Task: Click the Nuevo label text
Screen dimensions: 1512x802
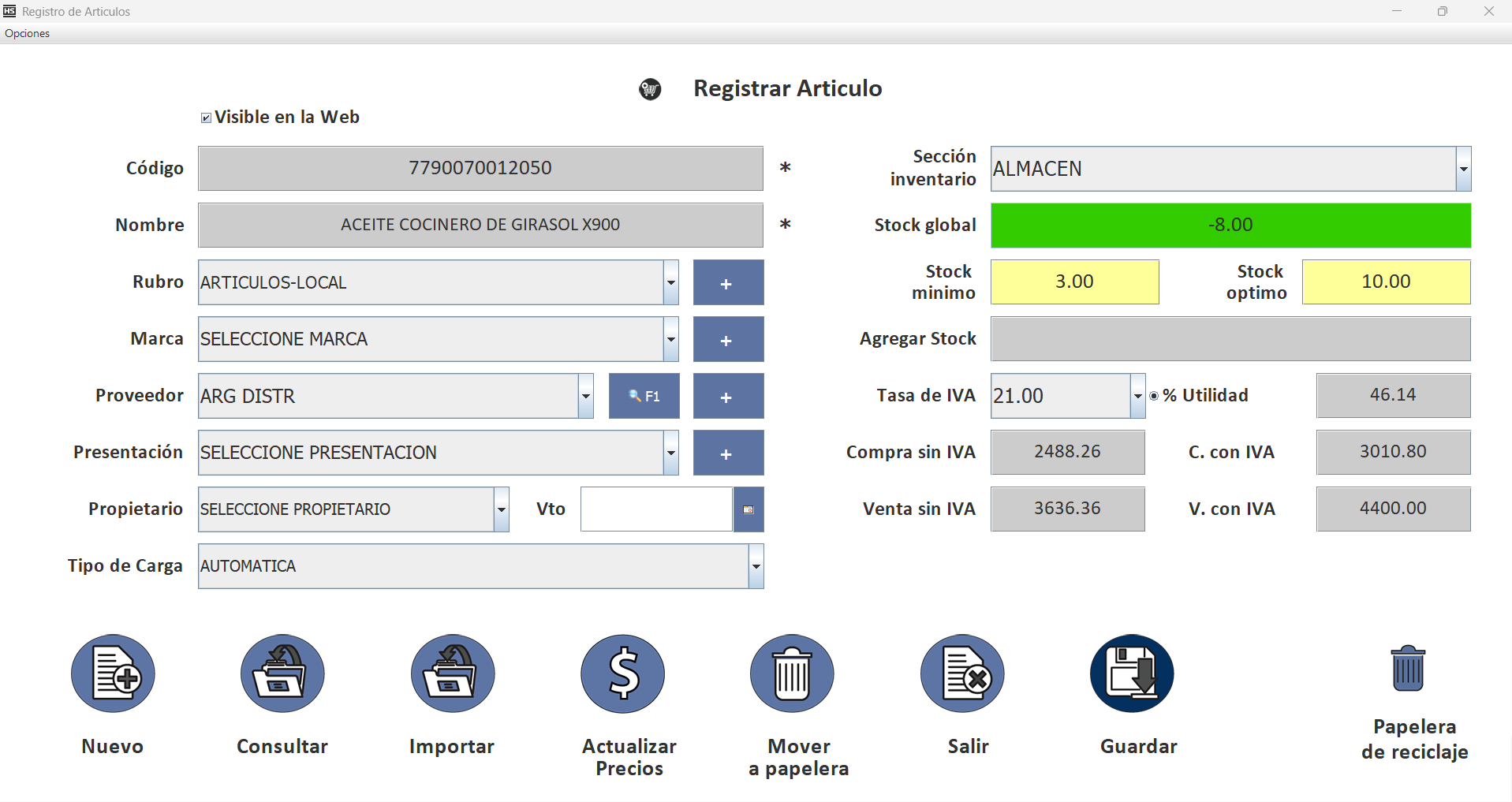Action: point(113,747)
